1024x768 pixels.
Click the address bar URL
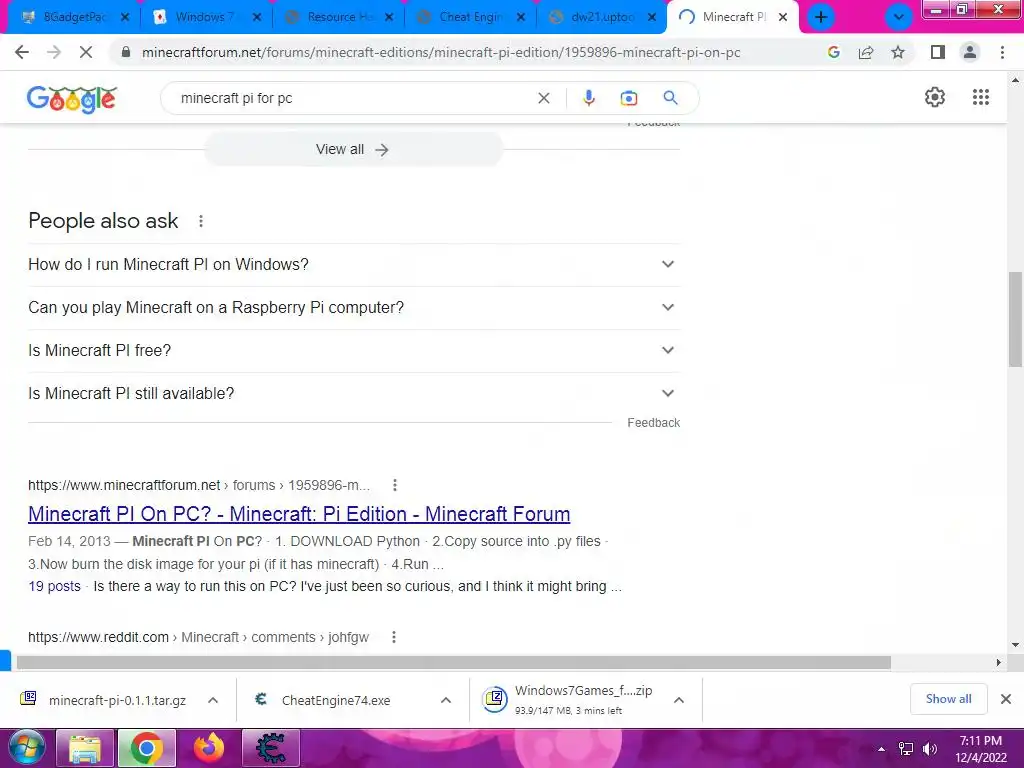[441, 52]
